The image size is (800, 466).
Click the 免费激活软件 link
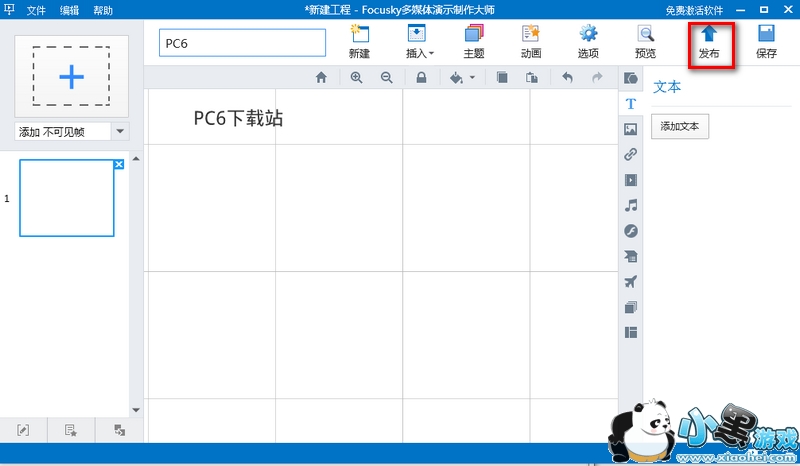694,10
